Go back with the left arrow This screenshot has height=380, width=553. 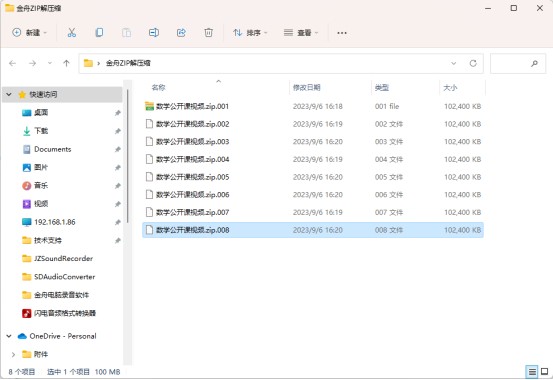click(x=13, y=63)
